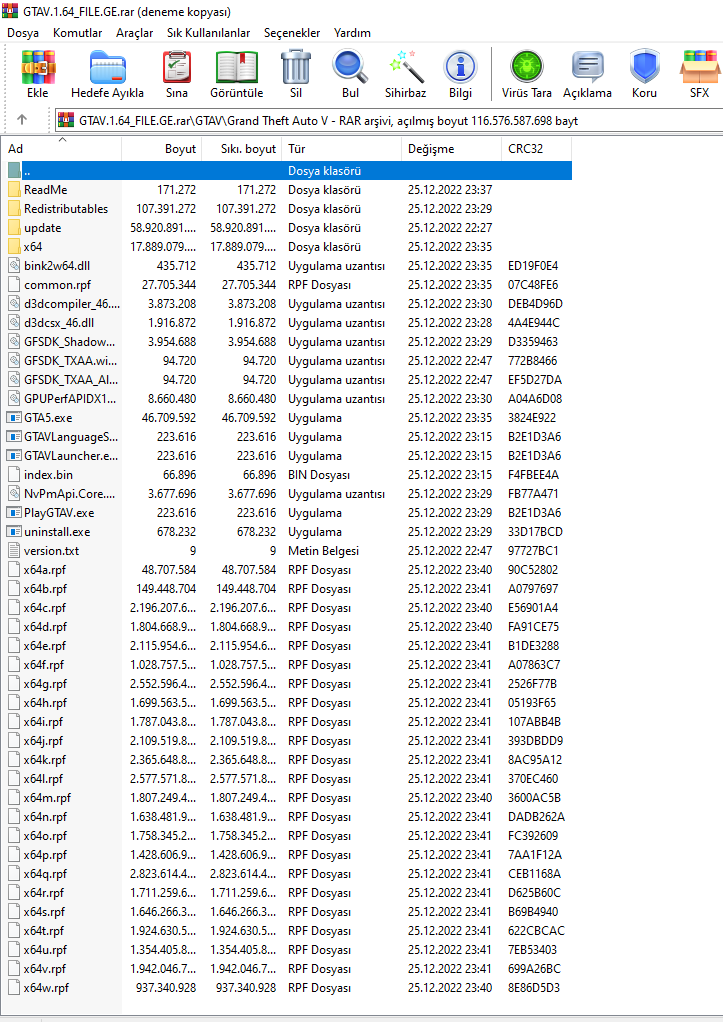This screenshot has width=723, height=1022.
Task: Select the x64w.rpf file
Action: tap(46, 988)
